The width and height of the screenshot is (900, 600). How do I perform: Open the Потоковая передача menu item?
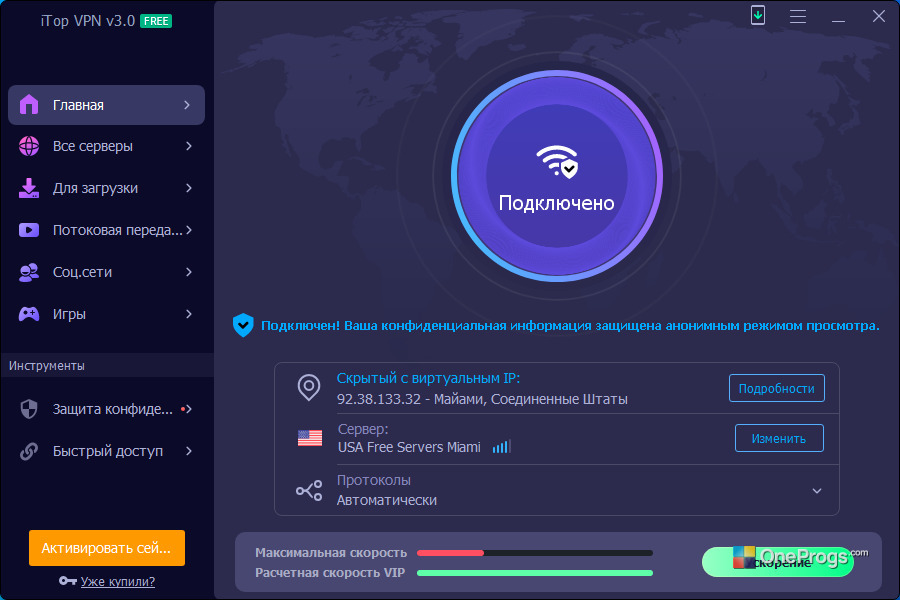coord(106,230)
